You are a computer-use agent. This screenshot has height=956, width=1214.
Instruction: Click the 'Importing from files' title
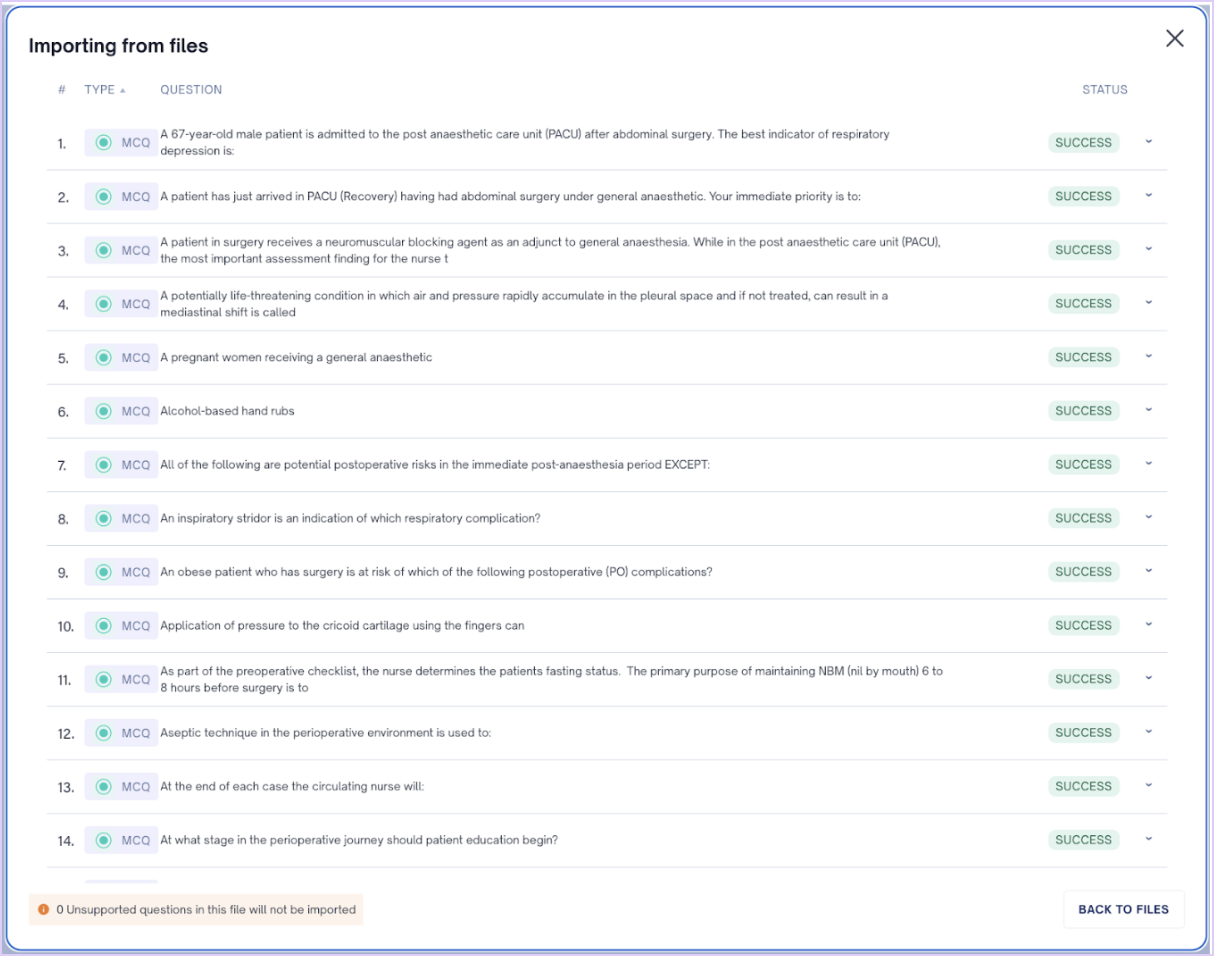[x=118, y=46]
